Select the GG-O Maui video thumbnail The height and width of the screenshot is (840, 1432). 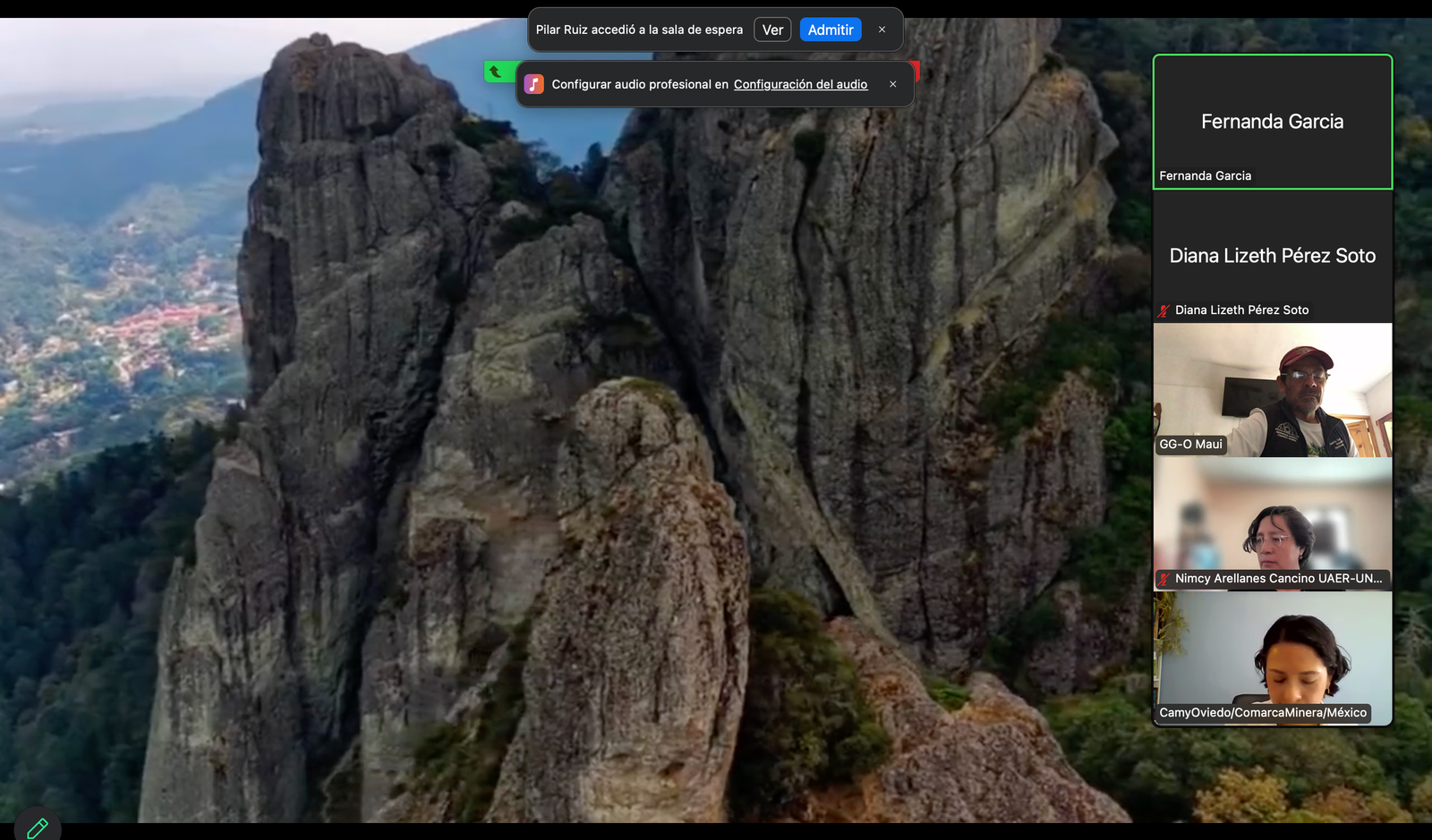click(1273, 390)
